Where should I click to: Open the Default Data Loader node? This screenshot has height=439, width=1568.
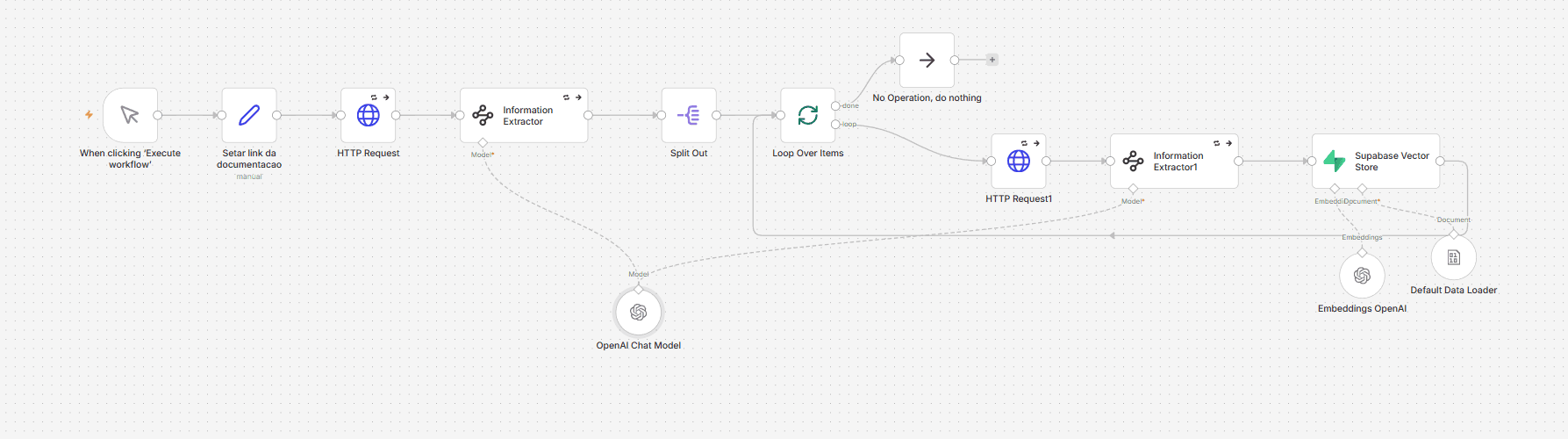click(x=1454, y=257)
